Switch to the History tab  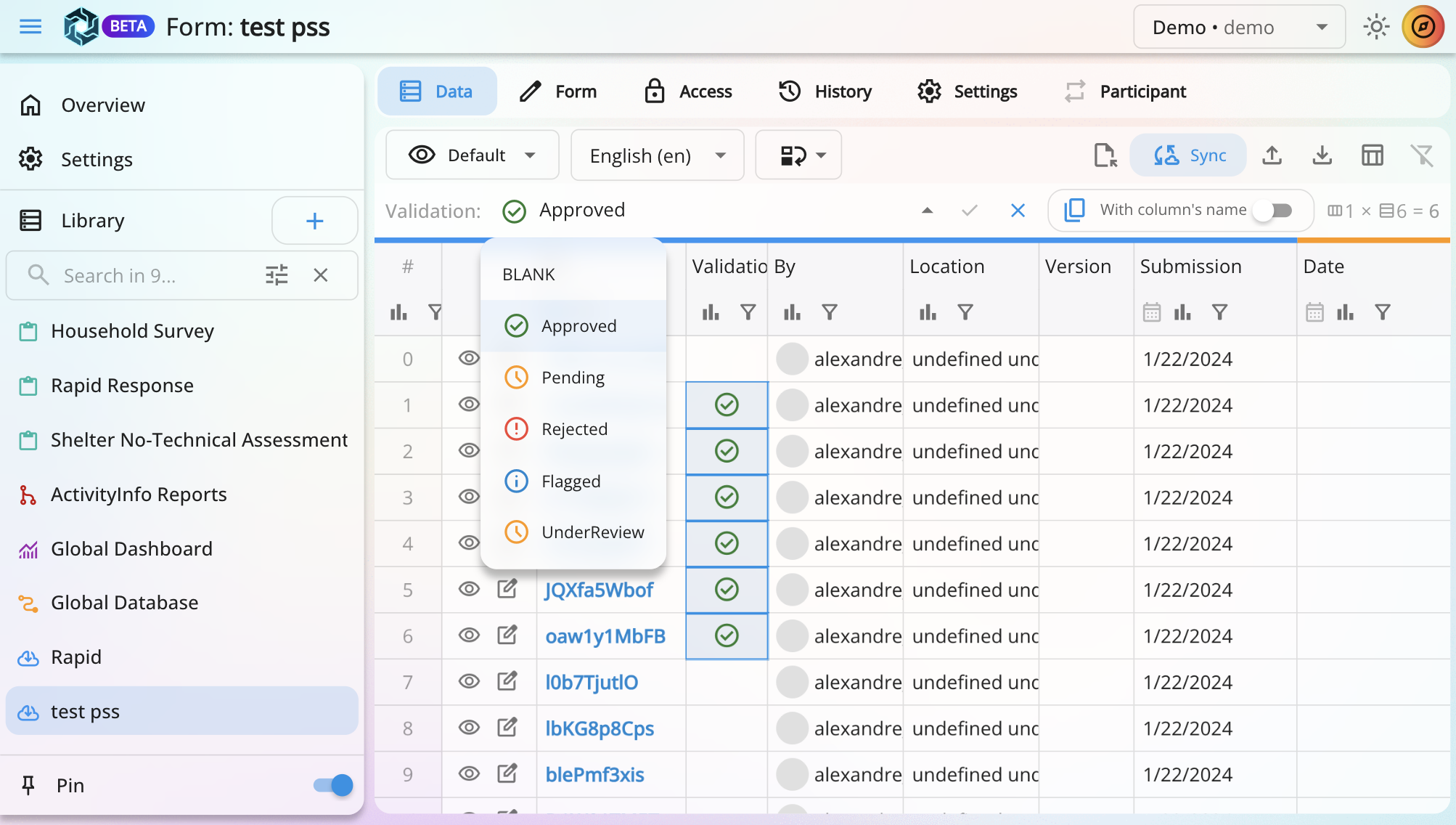[x=825, y=92]
